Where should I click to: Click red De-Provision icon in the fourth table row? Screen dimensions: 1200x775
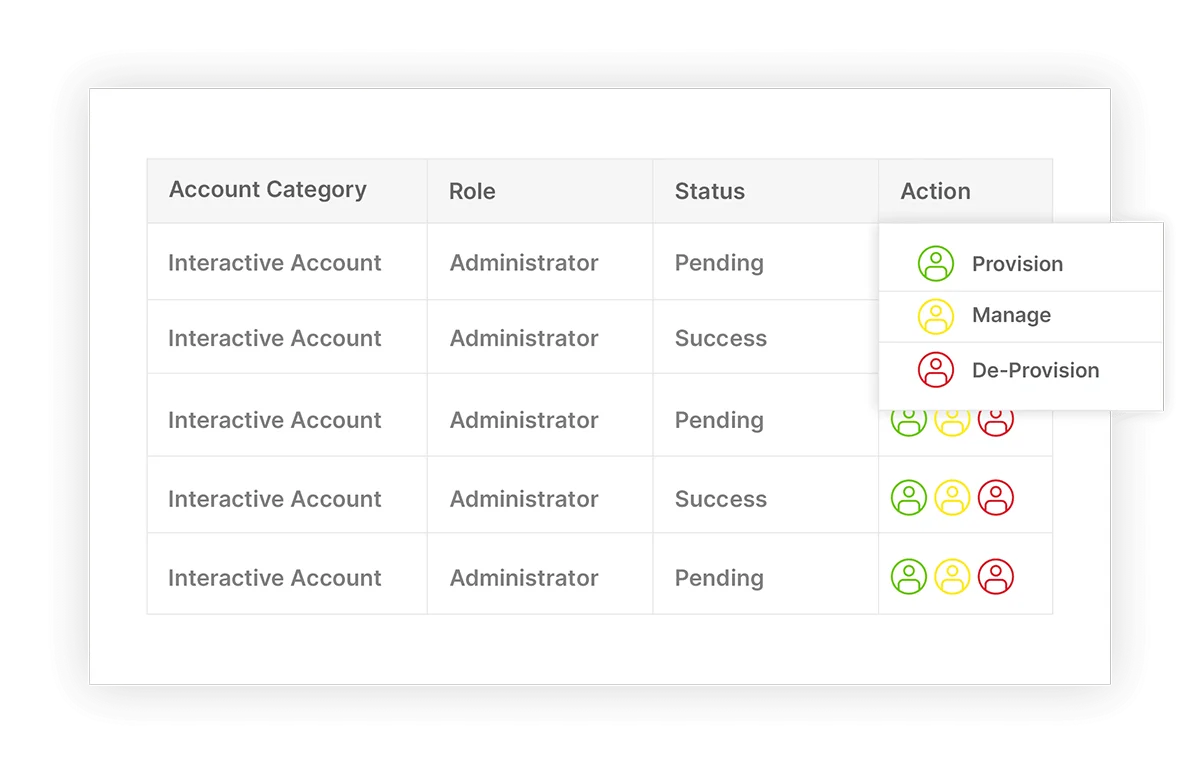tap(996, 498)
